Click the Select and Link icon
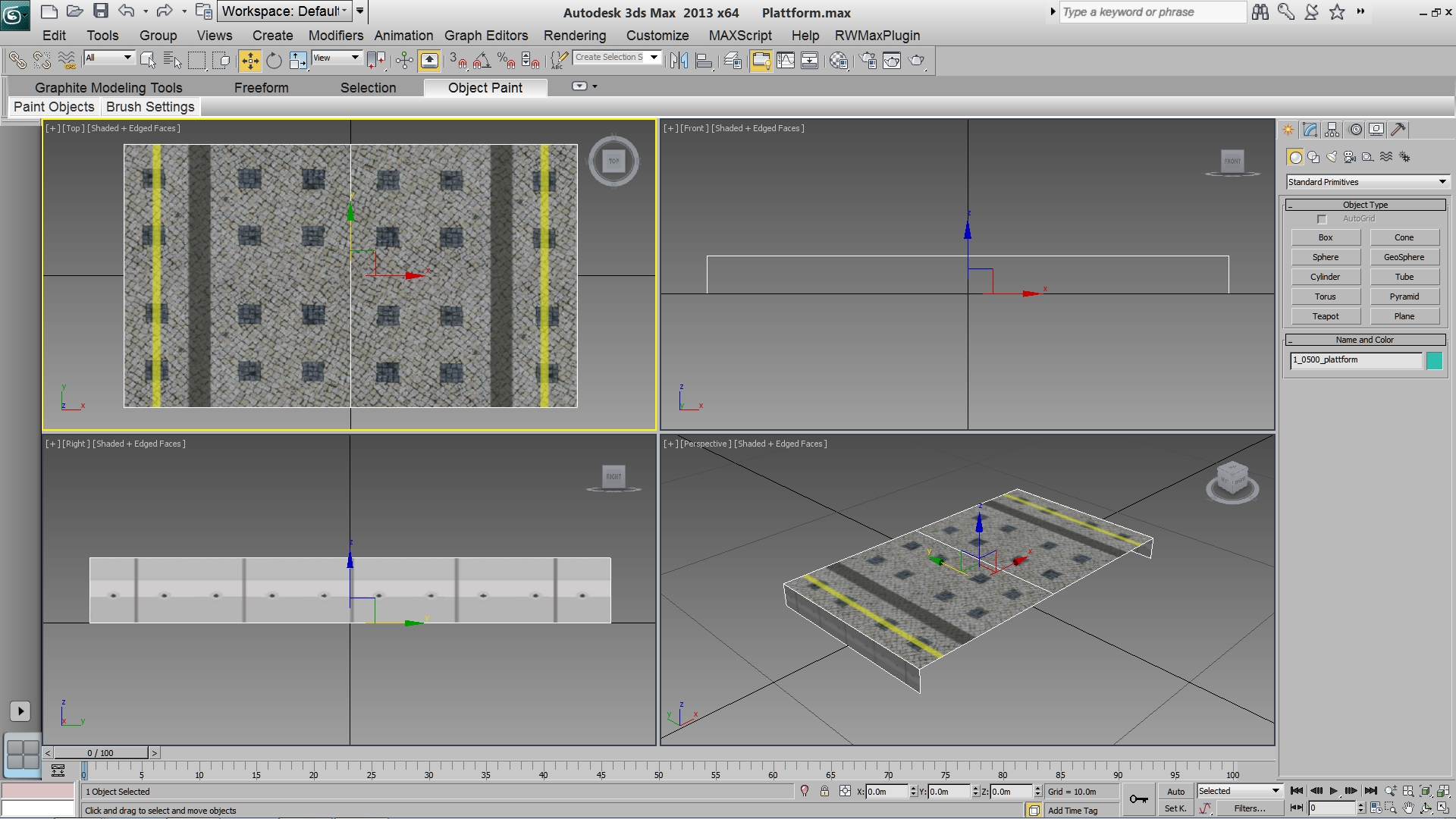 [x=17, y=61]
